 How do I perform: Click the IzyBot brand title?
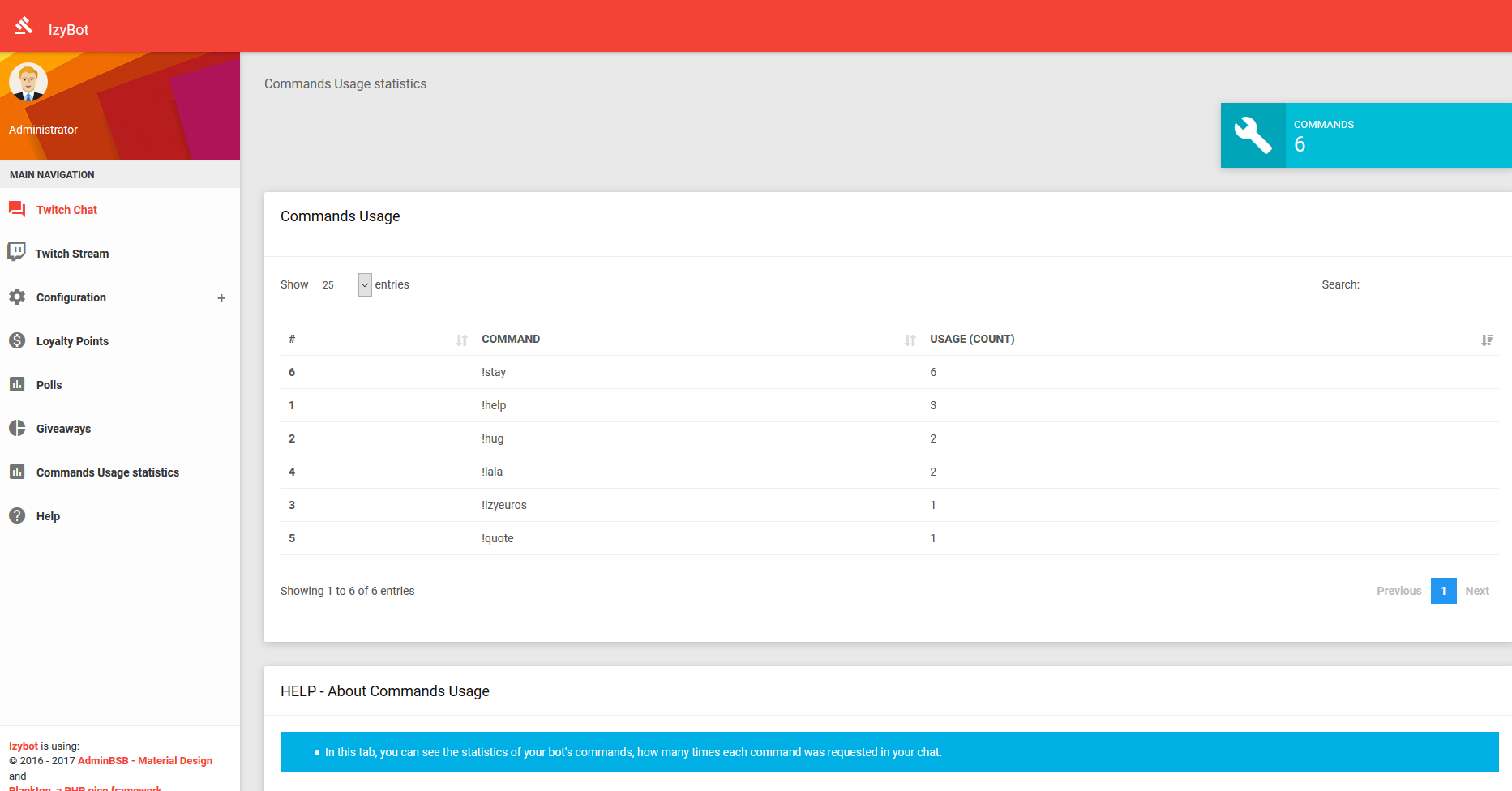[68, 30]
